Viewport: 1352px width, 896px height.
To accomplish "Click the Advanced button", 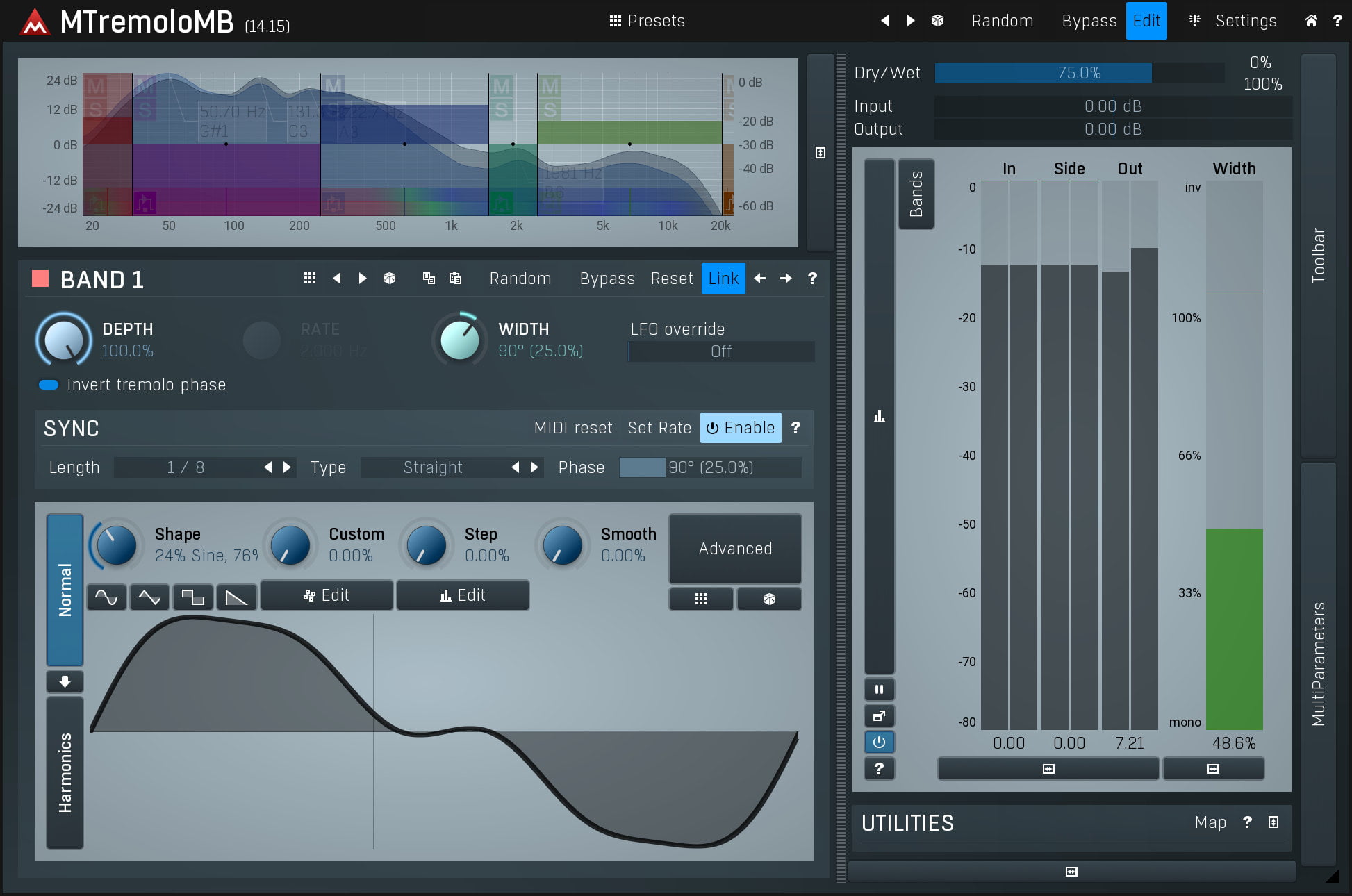I will coord(735,549).
